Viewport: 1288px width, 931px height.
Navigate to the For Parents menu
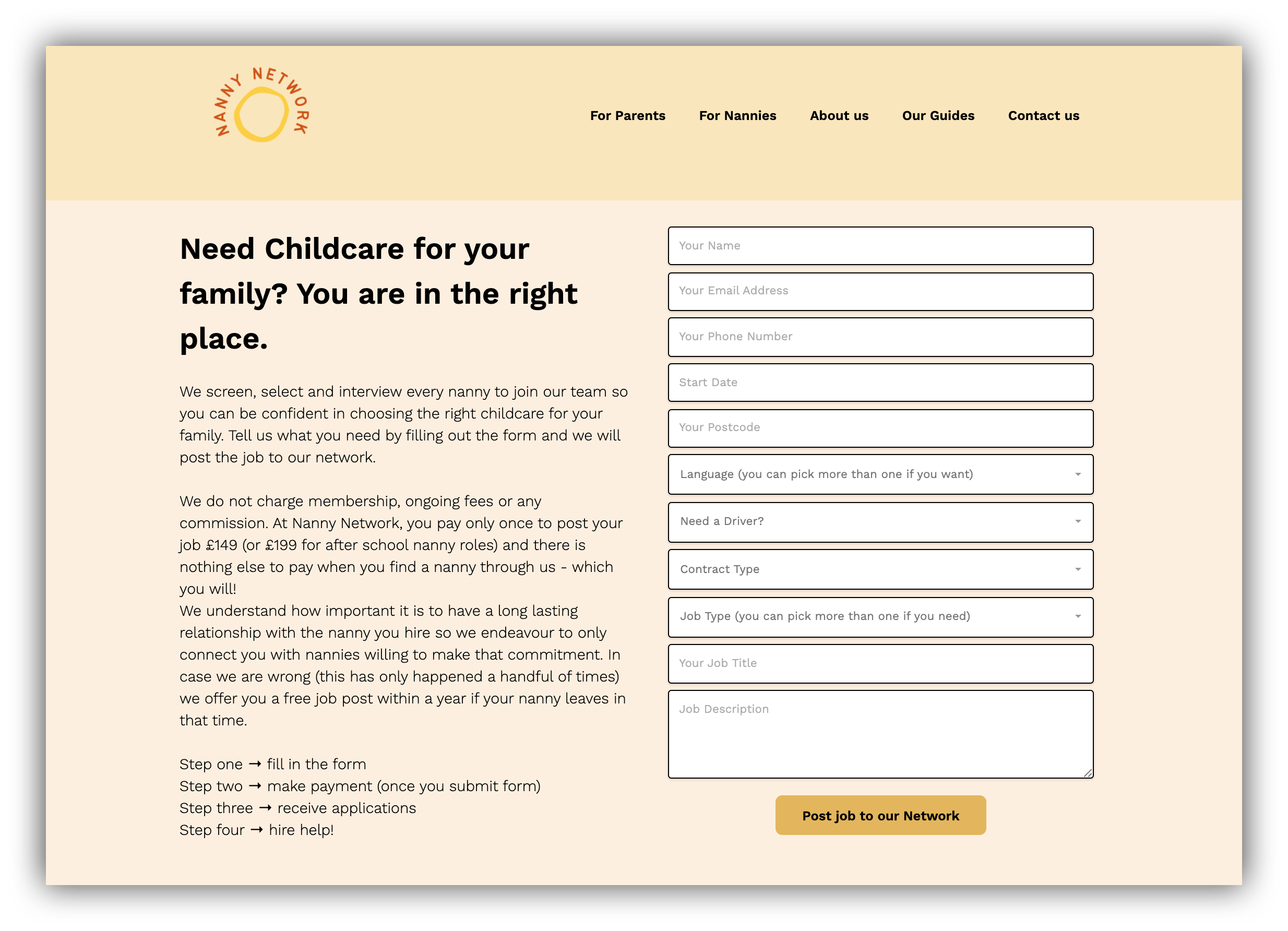[x=626, y=115]
